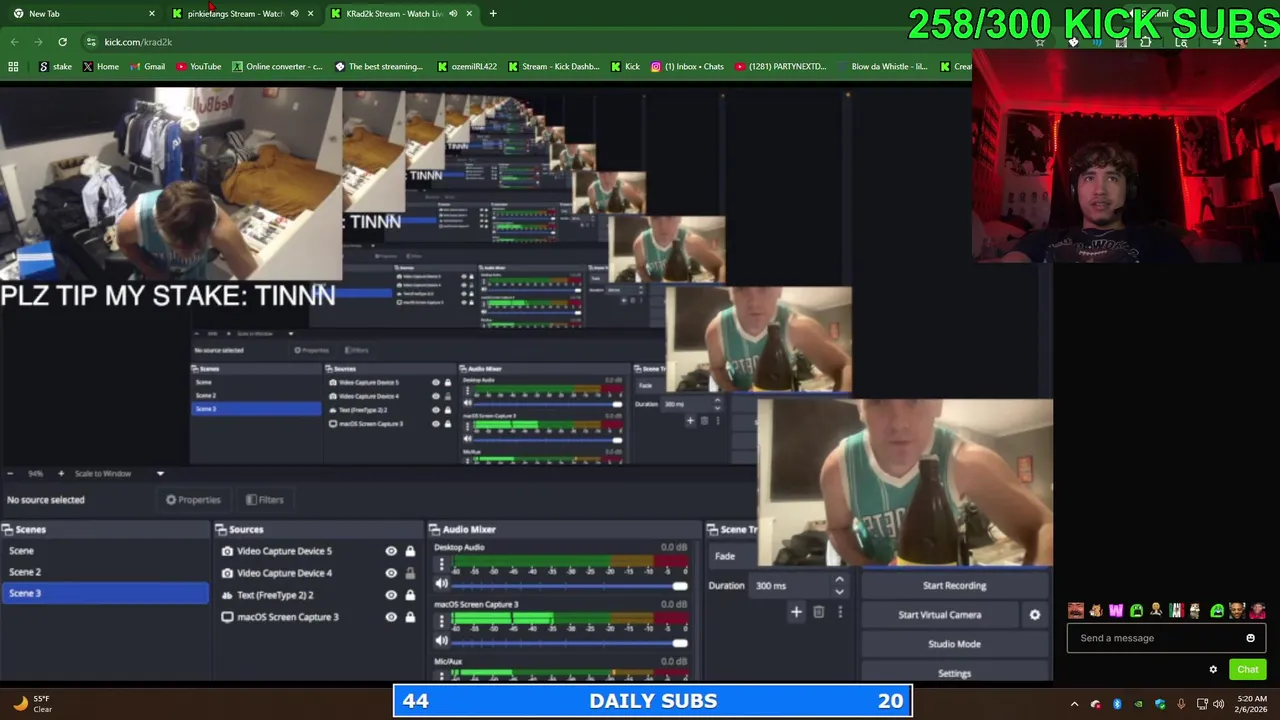Open source Properties button
The height and width of the screenshot is (720, 1280).
[193, 500]
